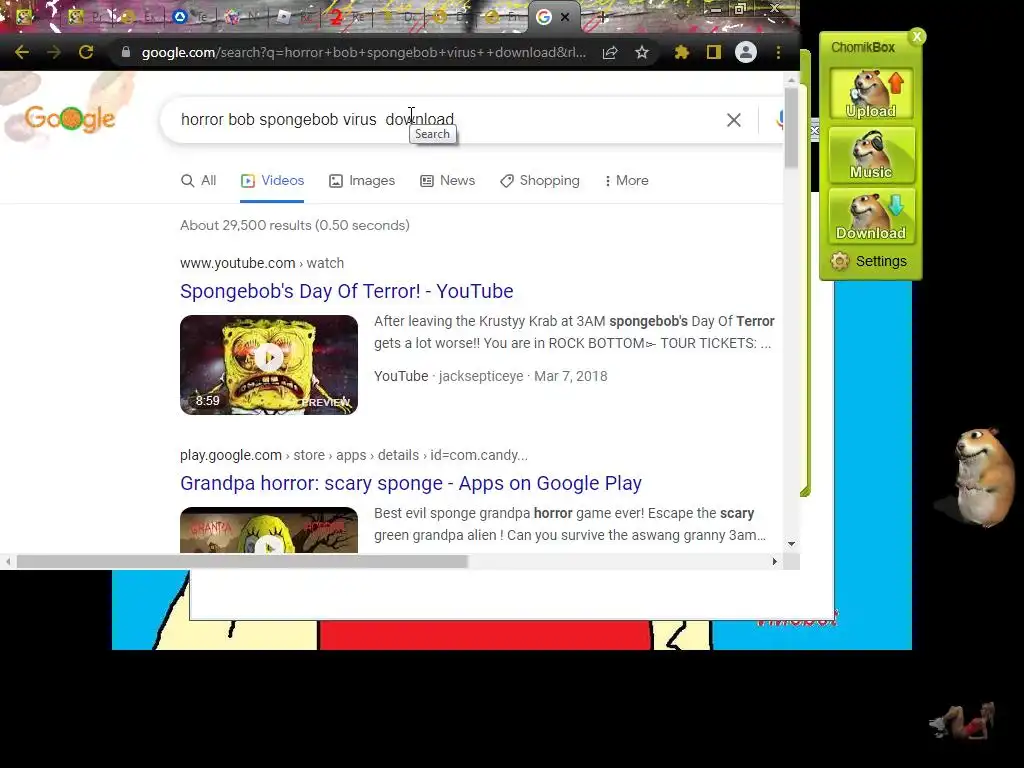Open the Chrome profile avatar menu
Viewport: 1024px width, 768px height.
point(746,52)
